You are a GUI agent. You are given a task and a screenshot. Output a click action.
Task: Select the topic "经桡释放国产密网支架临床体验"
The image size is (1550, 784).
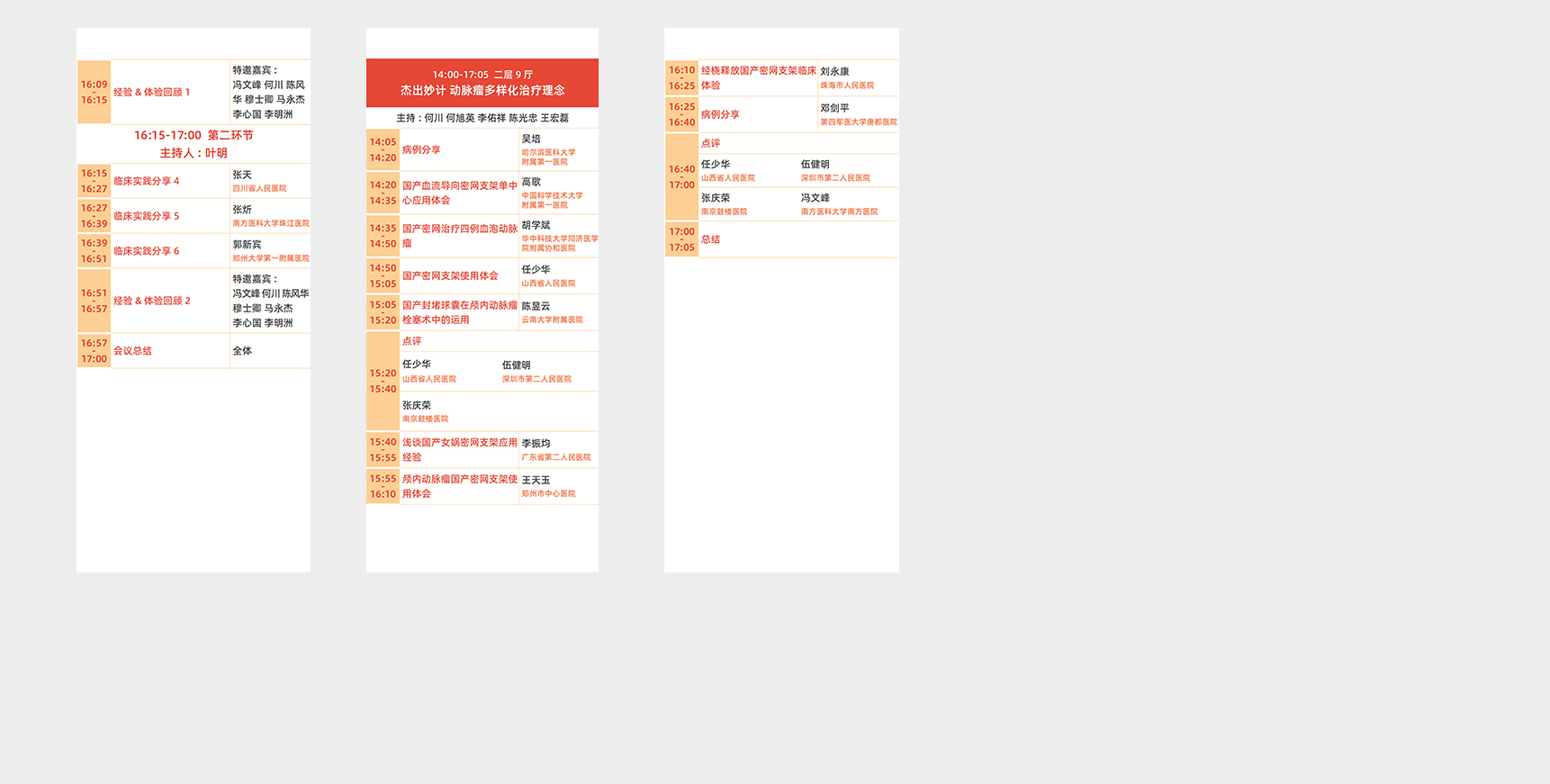tap(758, 77)
